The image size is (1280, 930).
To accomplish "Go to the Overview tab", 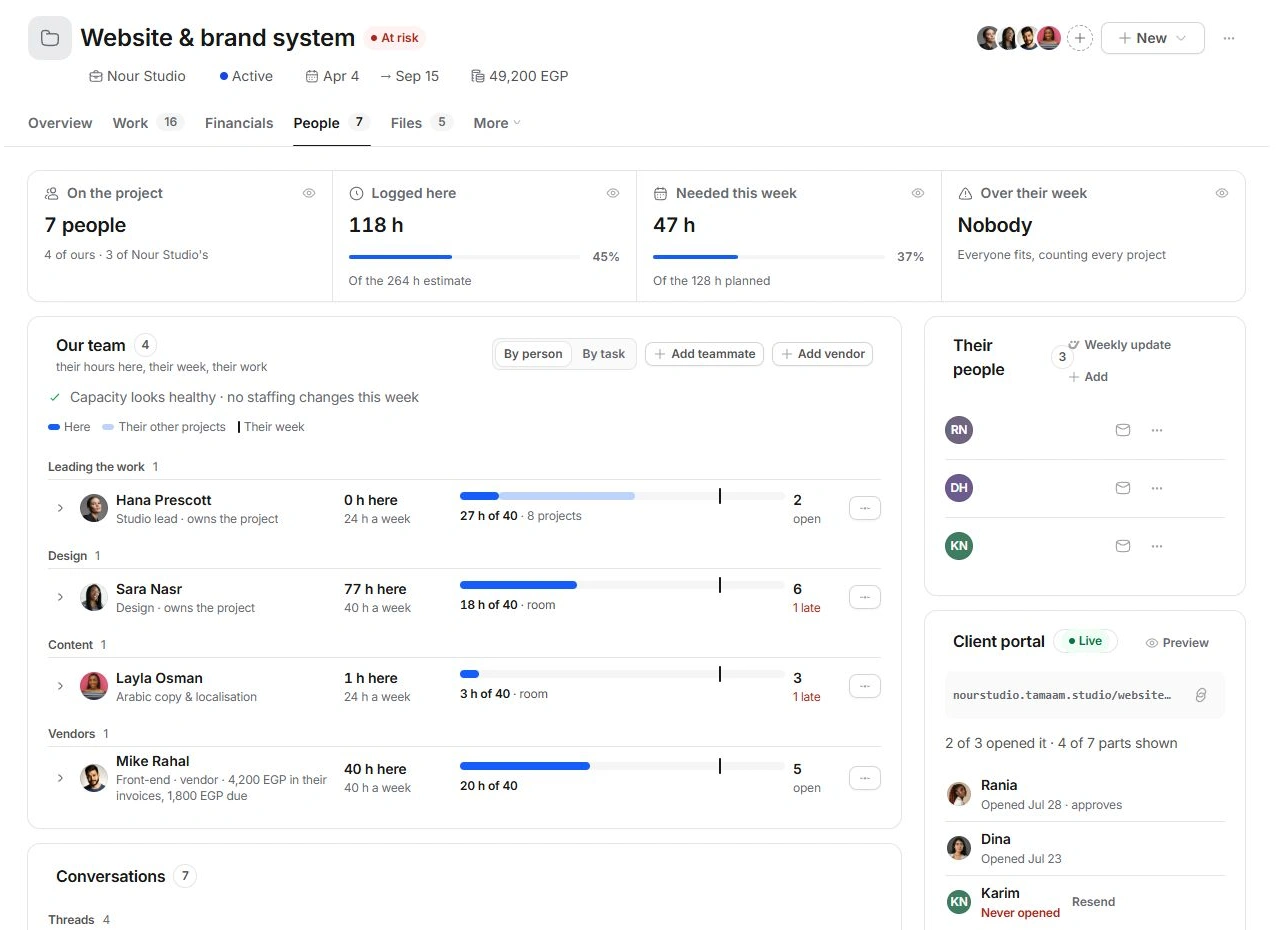I will [x=60, y=123].
